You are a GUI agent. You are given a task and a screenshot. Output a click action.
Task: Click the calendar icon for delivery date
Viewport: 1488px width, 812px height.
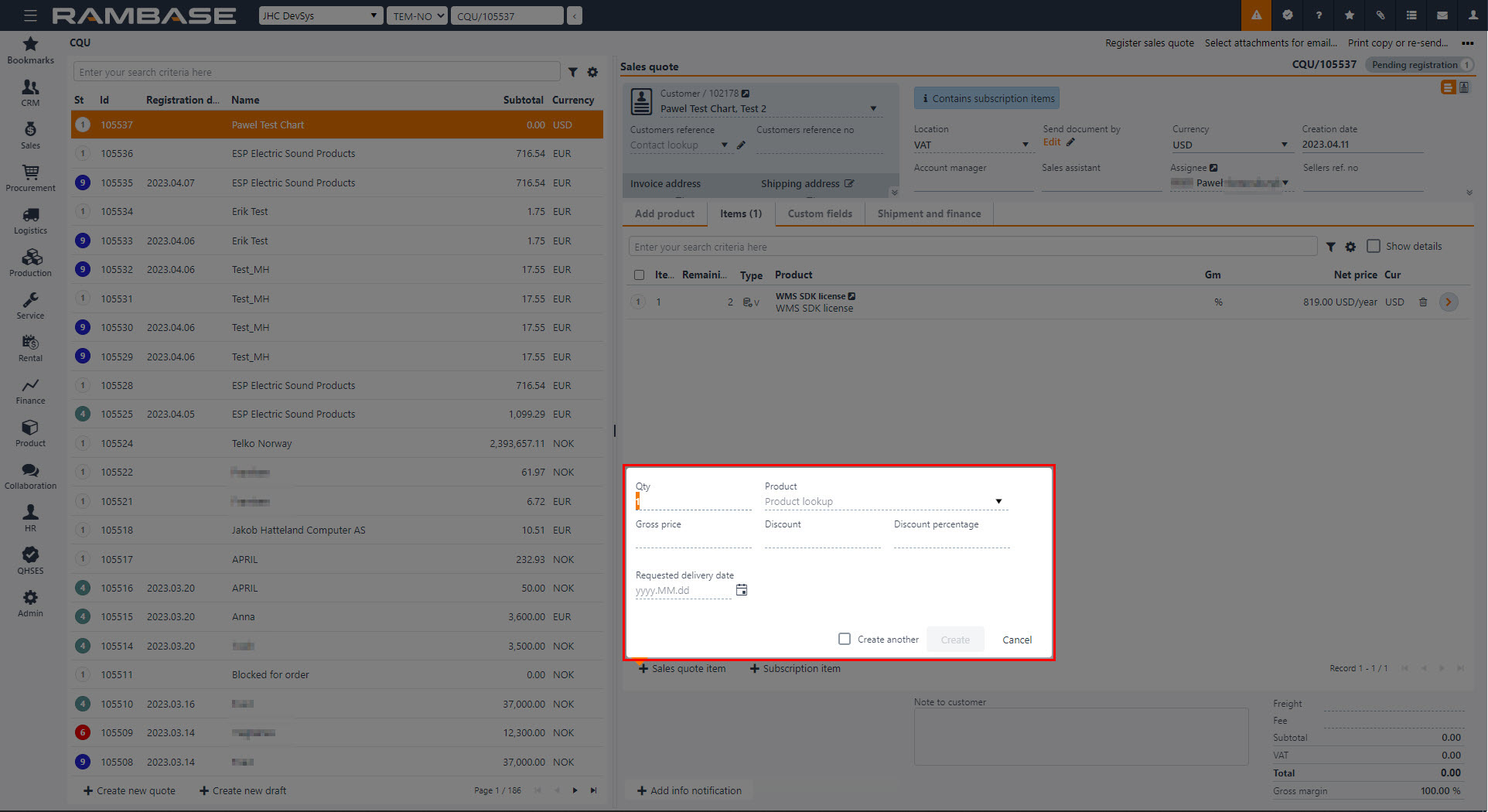(x=741, y=590)
